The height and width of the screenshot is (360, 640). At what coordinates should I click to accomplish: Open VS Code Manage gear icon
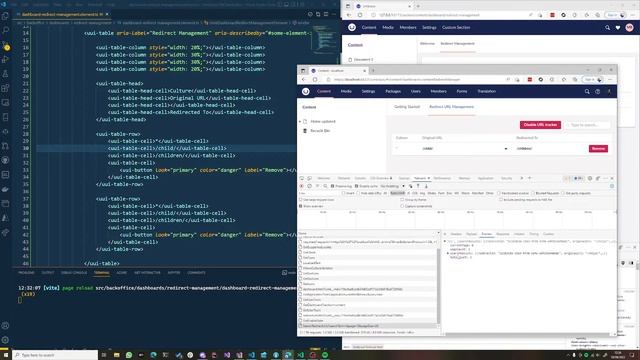[x=5, y=340]
